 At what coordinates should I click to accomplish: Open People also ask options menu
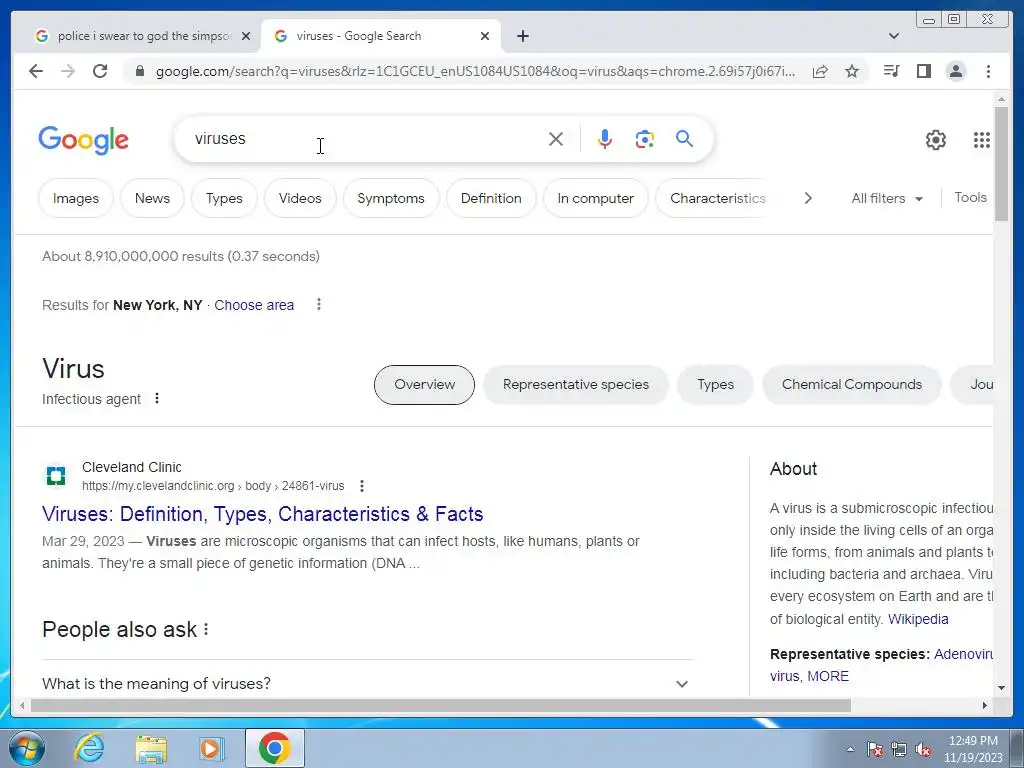[206, 629]
